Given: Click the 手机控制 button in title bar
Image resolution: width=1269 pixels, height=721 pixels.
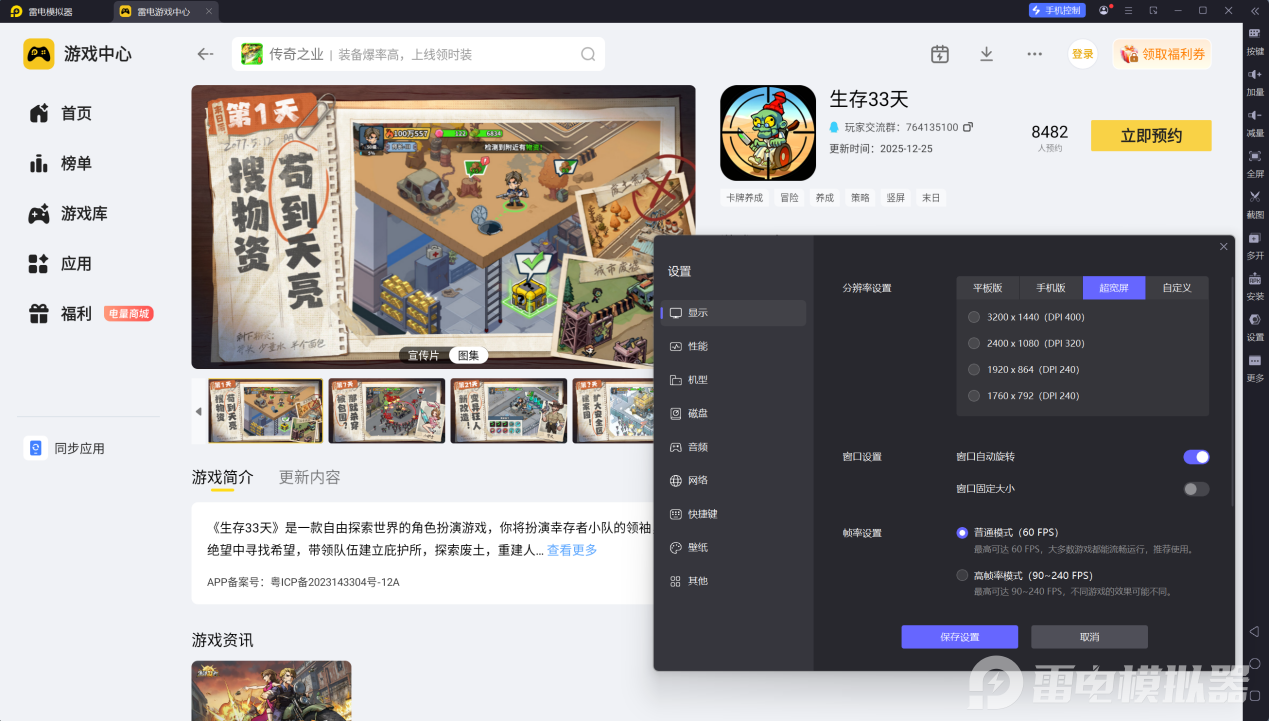Looking at the screenshot, I should [1056, 10].
